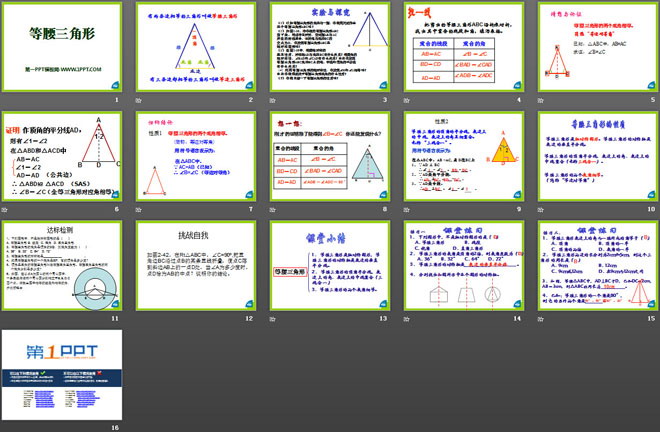Select slide 1 titled 等腰三角形
Image resolution: width=660 pixels, height=432 pixels.
tap(62, 47)
